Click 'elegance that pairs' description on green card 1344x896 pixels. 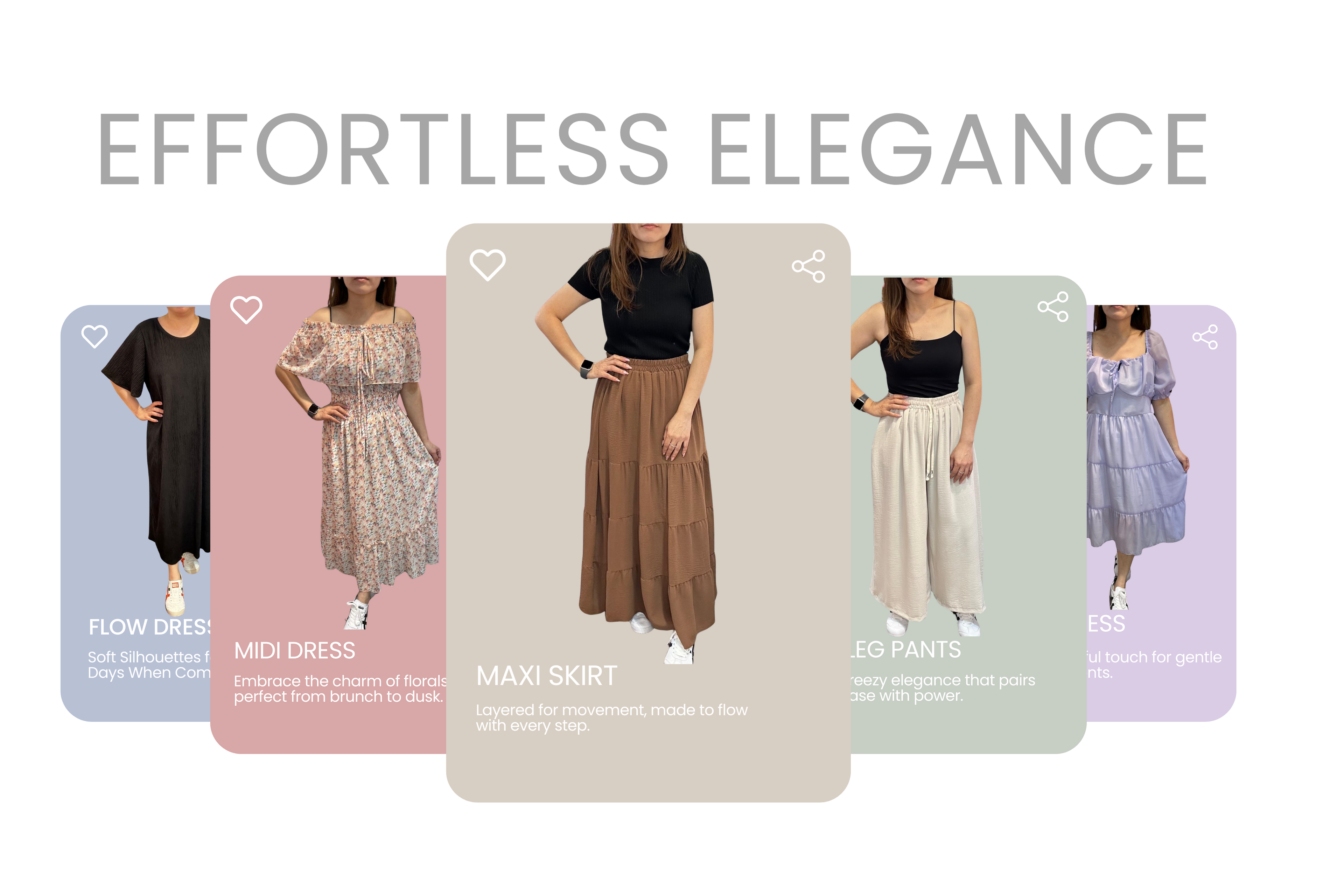pyautogui.click(x=943, y=688)
